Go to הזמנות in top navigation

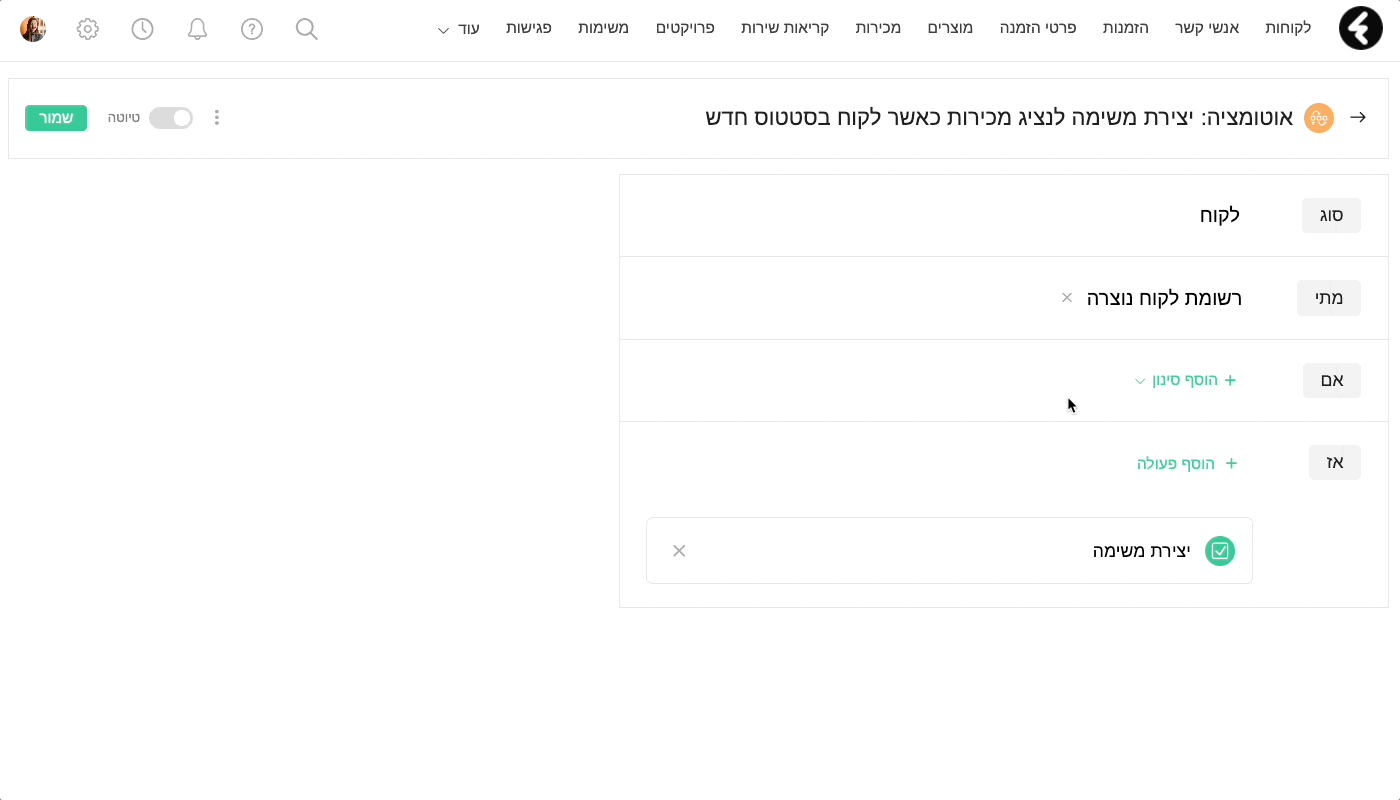pos(1126,28)
